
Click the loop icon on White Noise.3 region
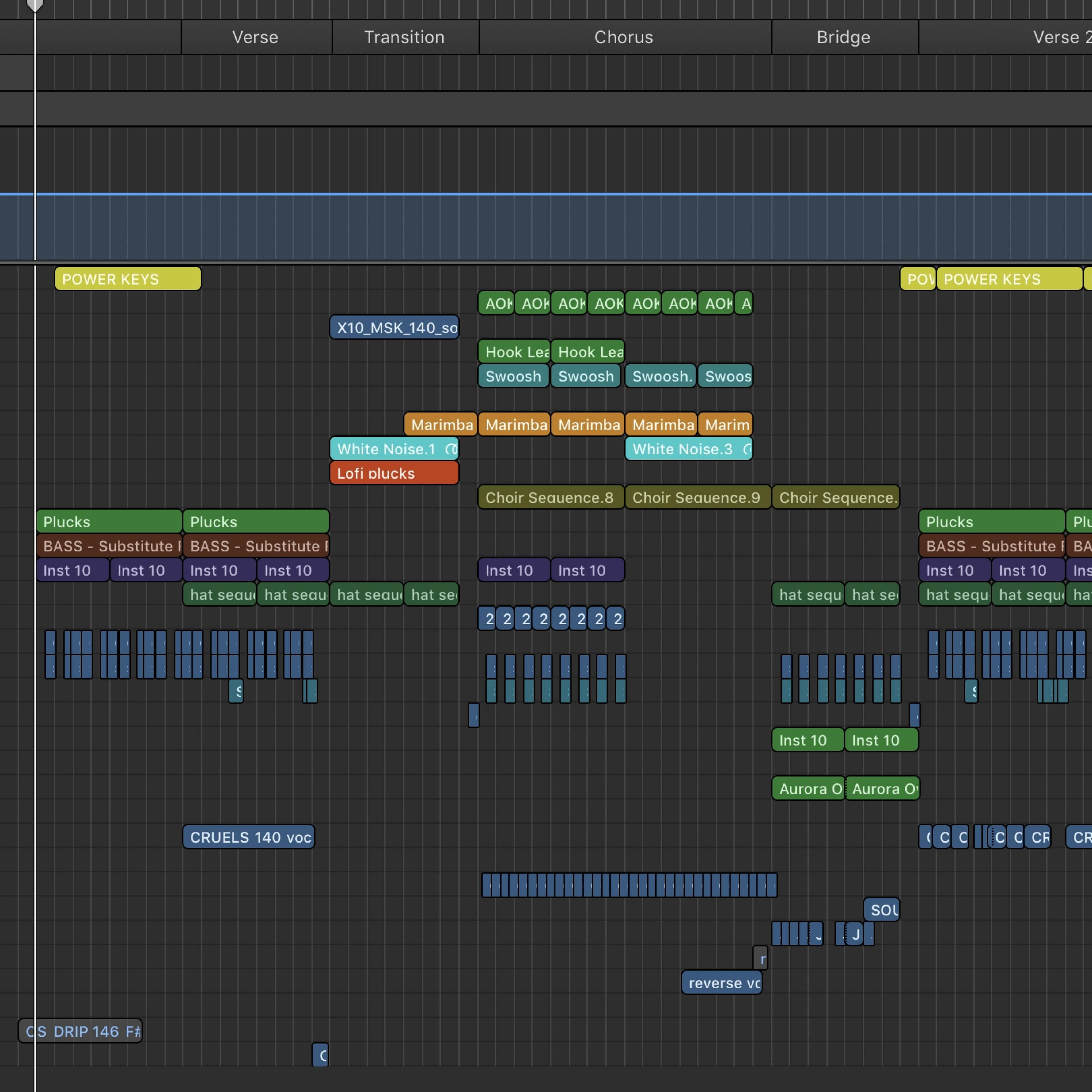coord(747,449)
